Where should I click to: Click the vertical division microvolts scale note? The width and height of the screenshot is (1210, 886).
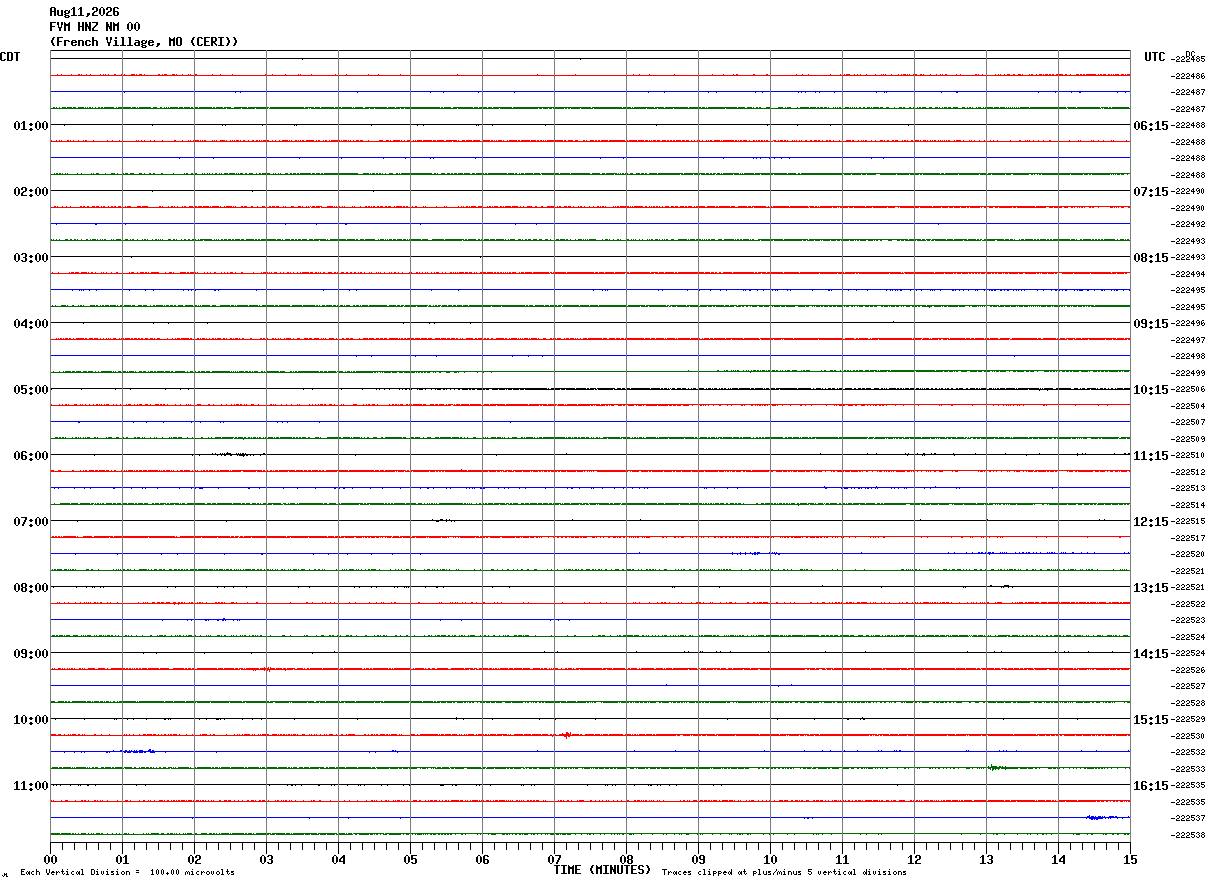127,873
